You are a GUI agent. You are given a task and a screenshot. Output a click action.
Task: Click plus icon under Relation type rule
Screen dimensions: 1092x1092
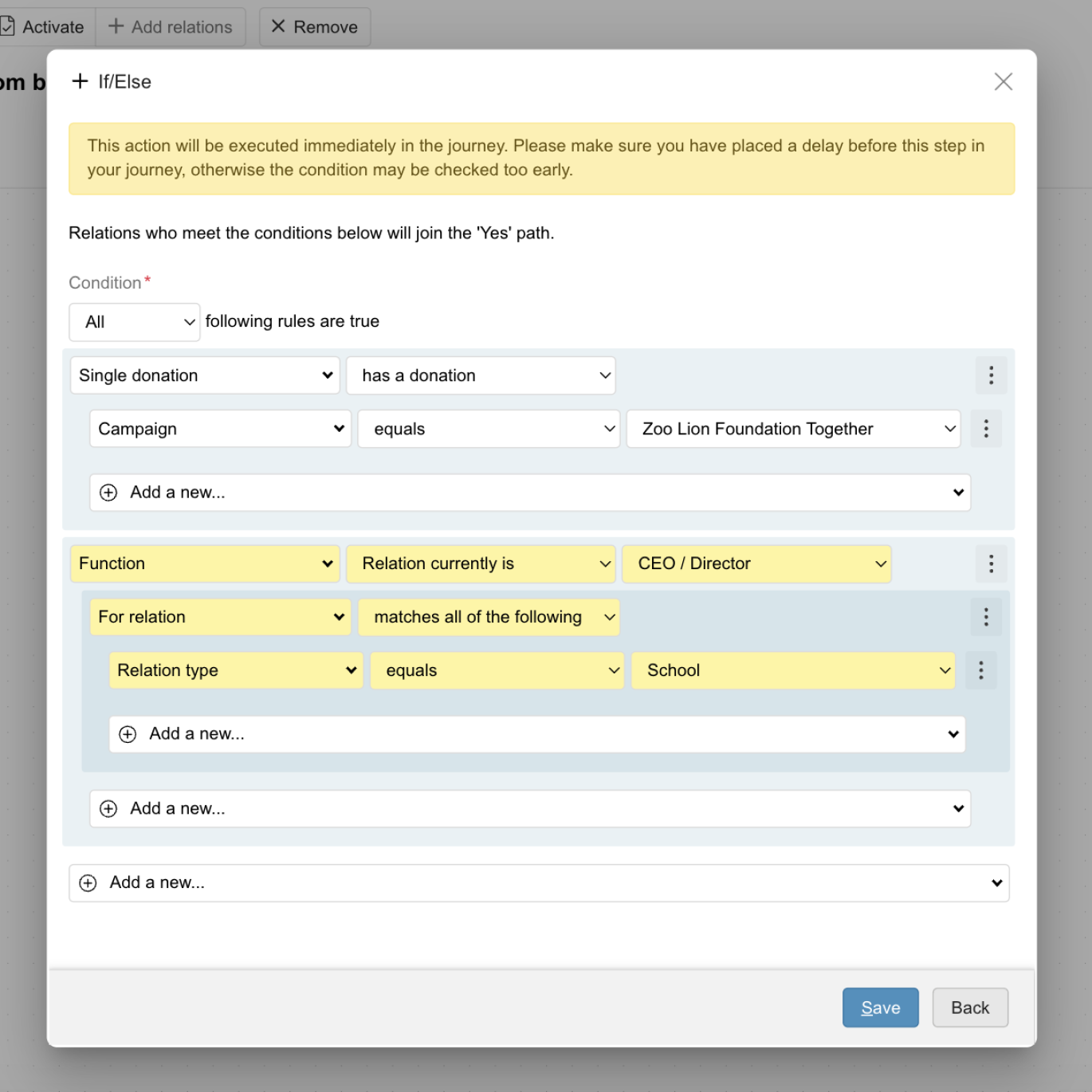point(128,734)
